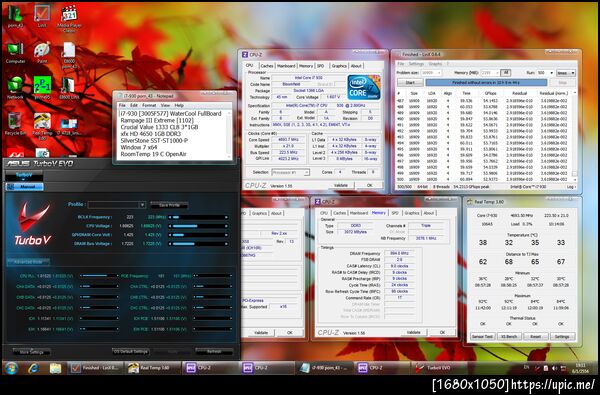
Task: Click the Notepad vertical scrollbar
Action: coord(229,134)
